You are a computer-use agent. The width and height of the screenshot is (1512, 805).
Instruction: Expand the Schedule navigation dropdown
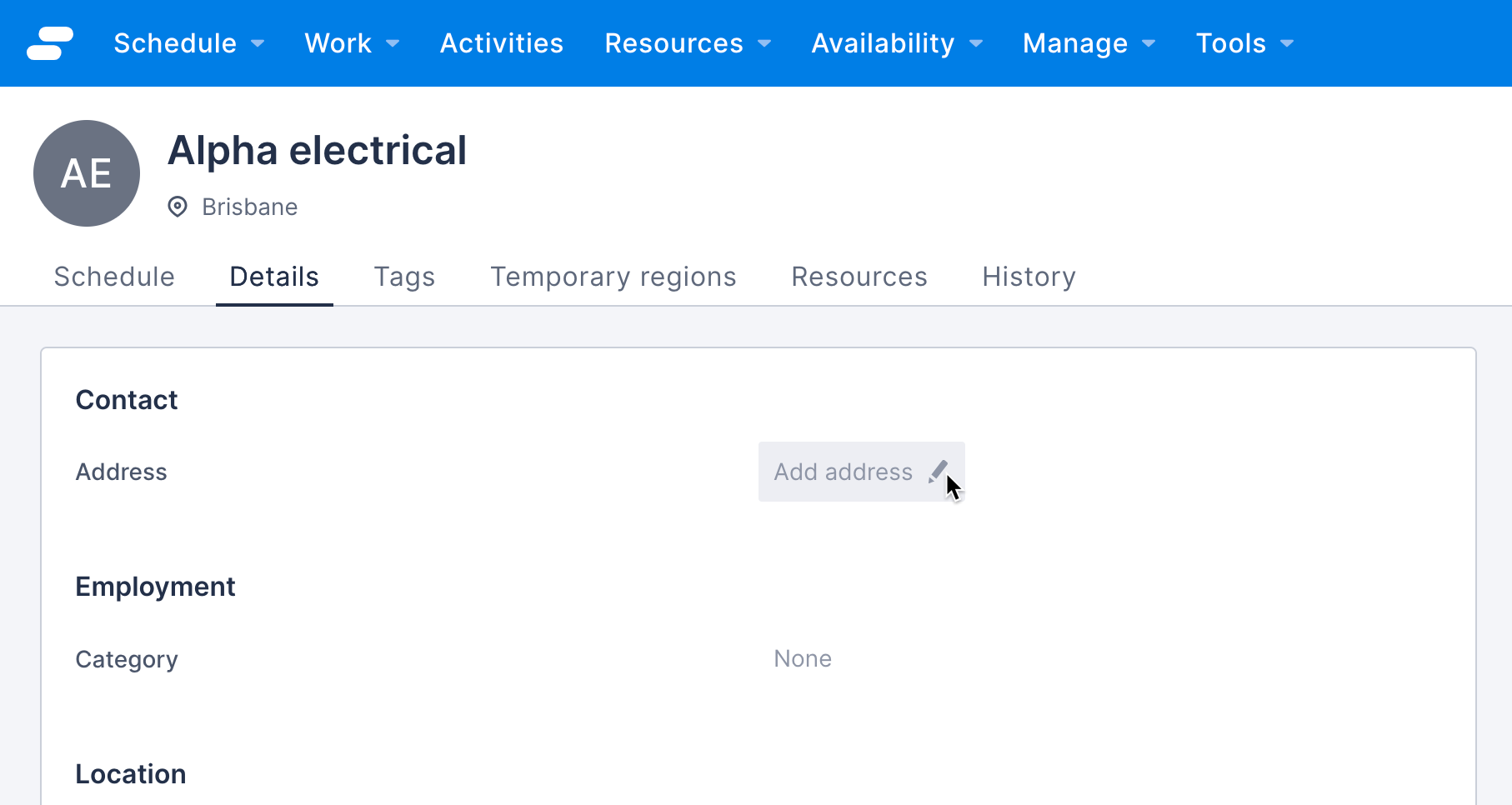coord(258,43)
